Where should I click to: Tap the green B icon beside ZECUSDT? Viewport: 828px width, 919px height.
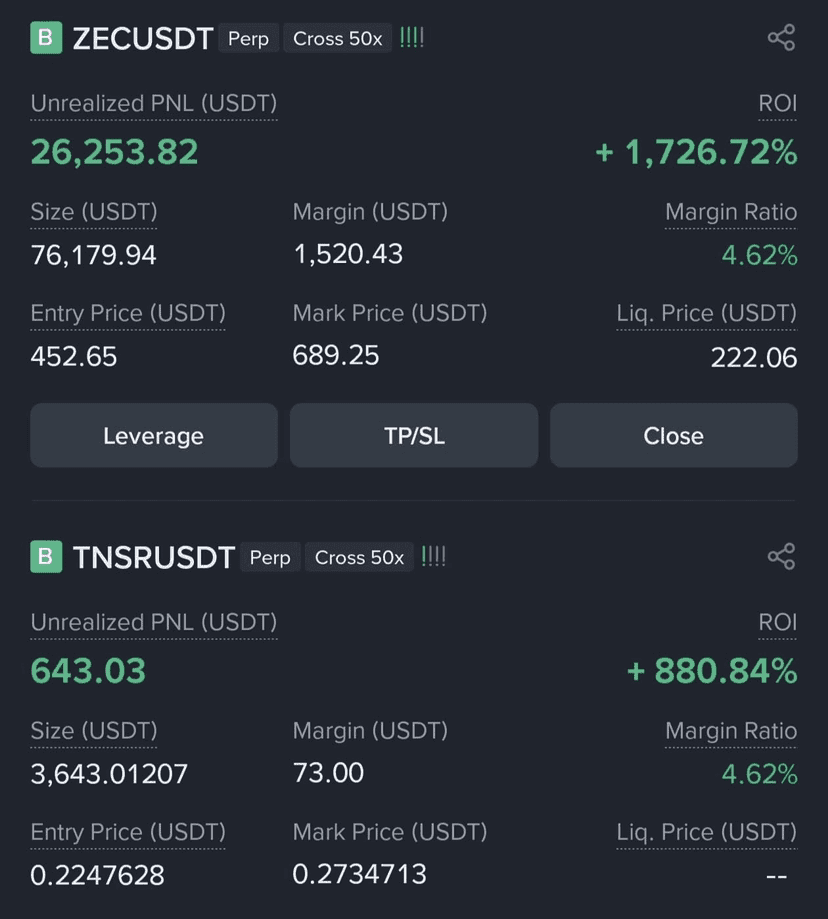[x=46, y=38]
